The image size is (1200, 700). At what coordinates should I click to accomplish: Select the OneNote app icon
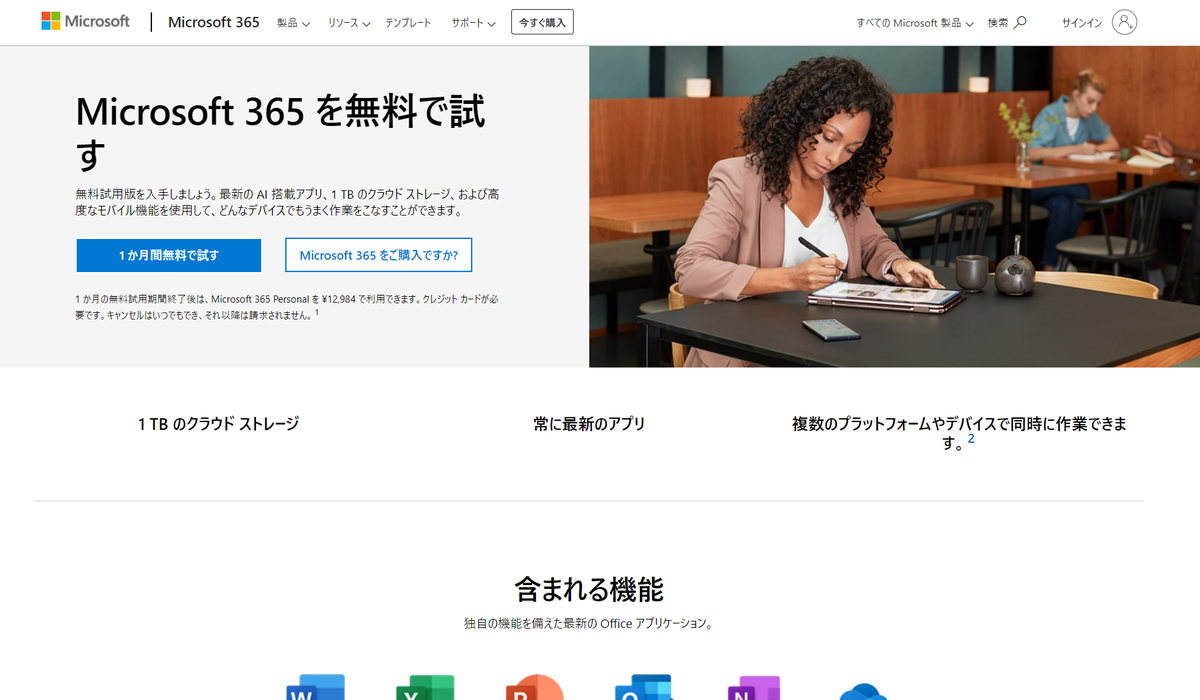coord(754,688)
